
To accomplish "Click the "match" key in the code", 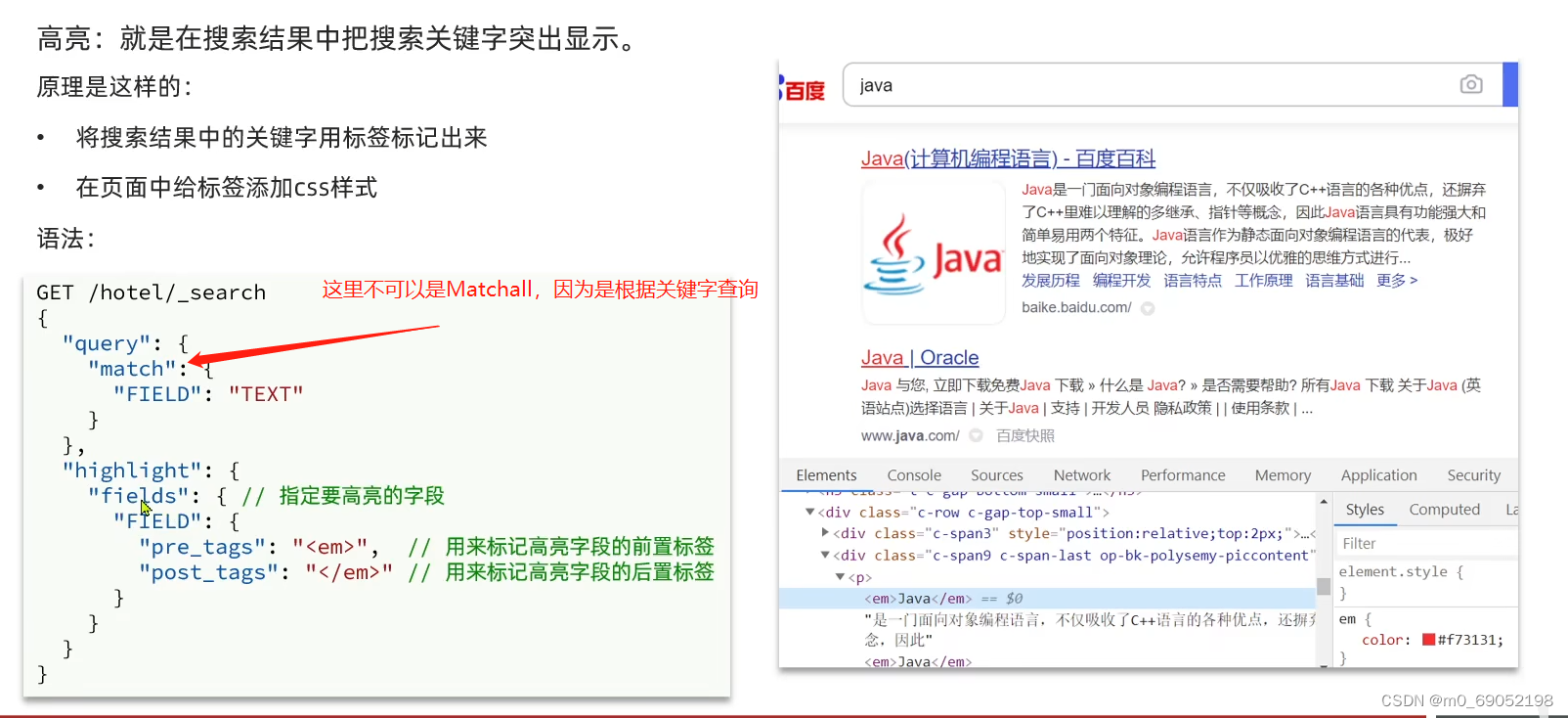I will coord(134,369).
